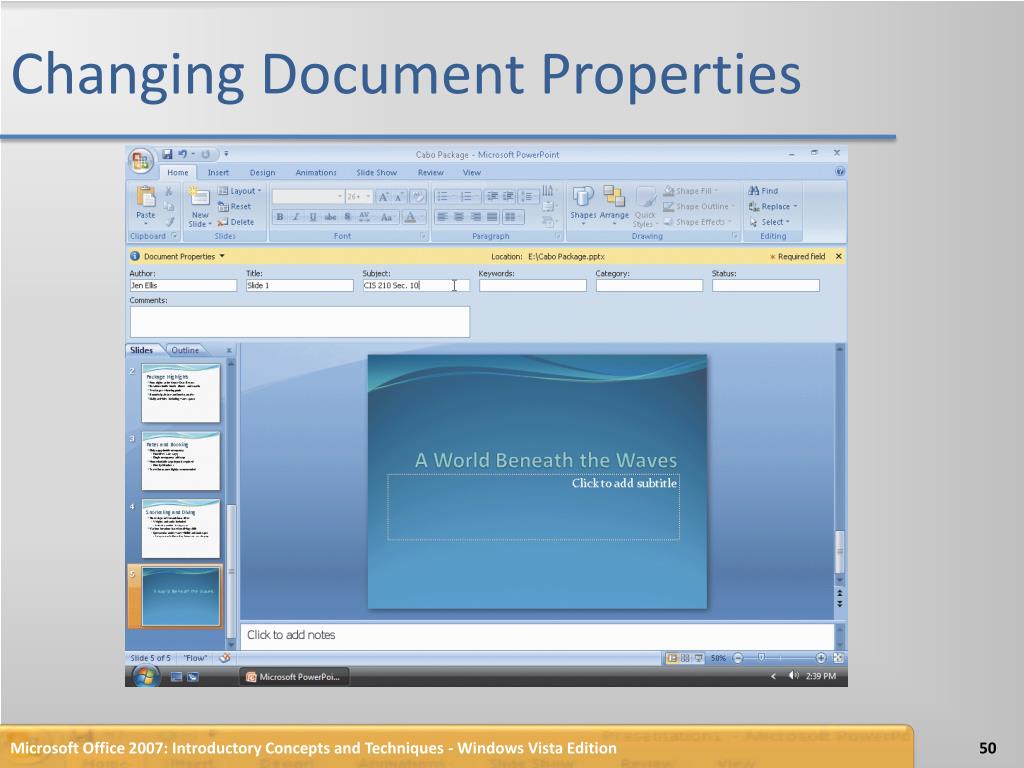This screenshot has width=1024, height=768.
Task: Click the Author input field
Action: click(x=183, y=285)
